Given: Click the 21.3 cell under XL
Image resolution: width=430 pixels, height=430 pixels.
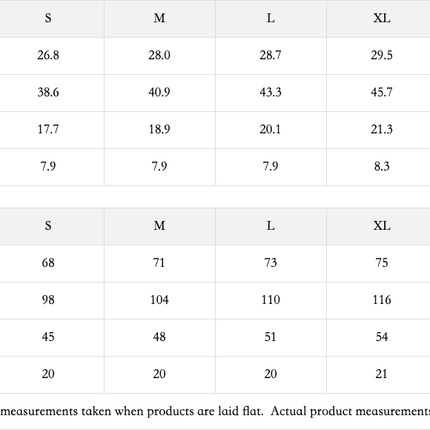Looking at the screenshot, I should (382, 130).
